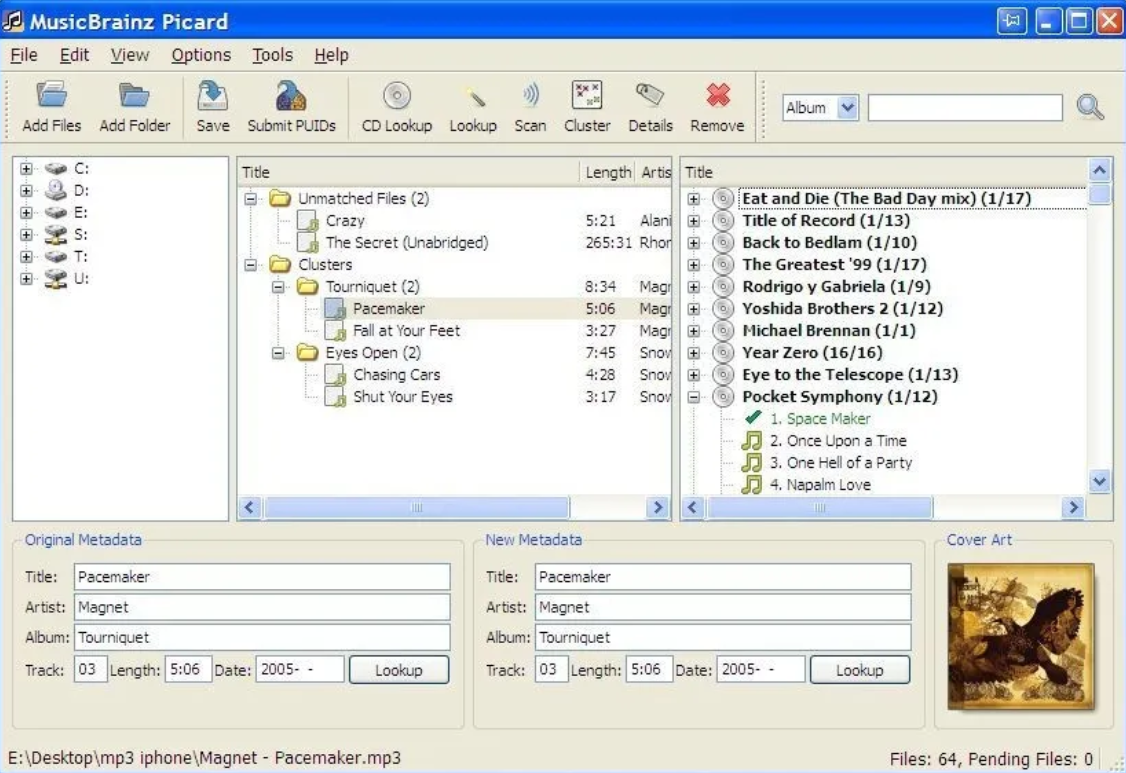Screen dimensions: 1126x773
Task: Click the New Metadata Date field
Action: click(x=760, y=670)
